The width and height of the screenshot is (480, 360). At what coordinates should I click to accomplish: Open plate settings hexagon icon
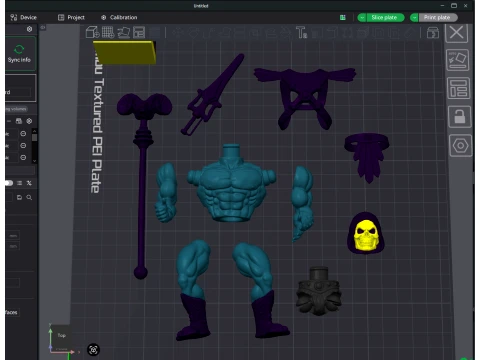pos(460,146)
